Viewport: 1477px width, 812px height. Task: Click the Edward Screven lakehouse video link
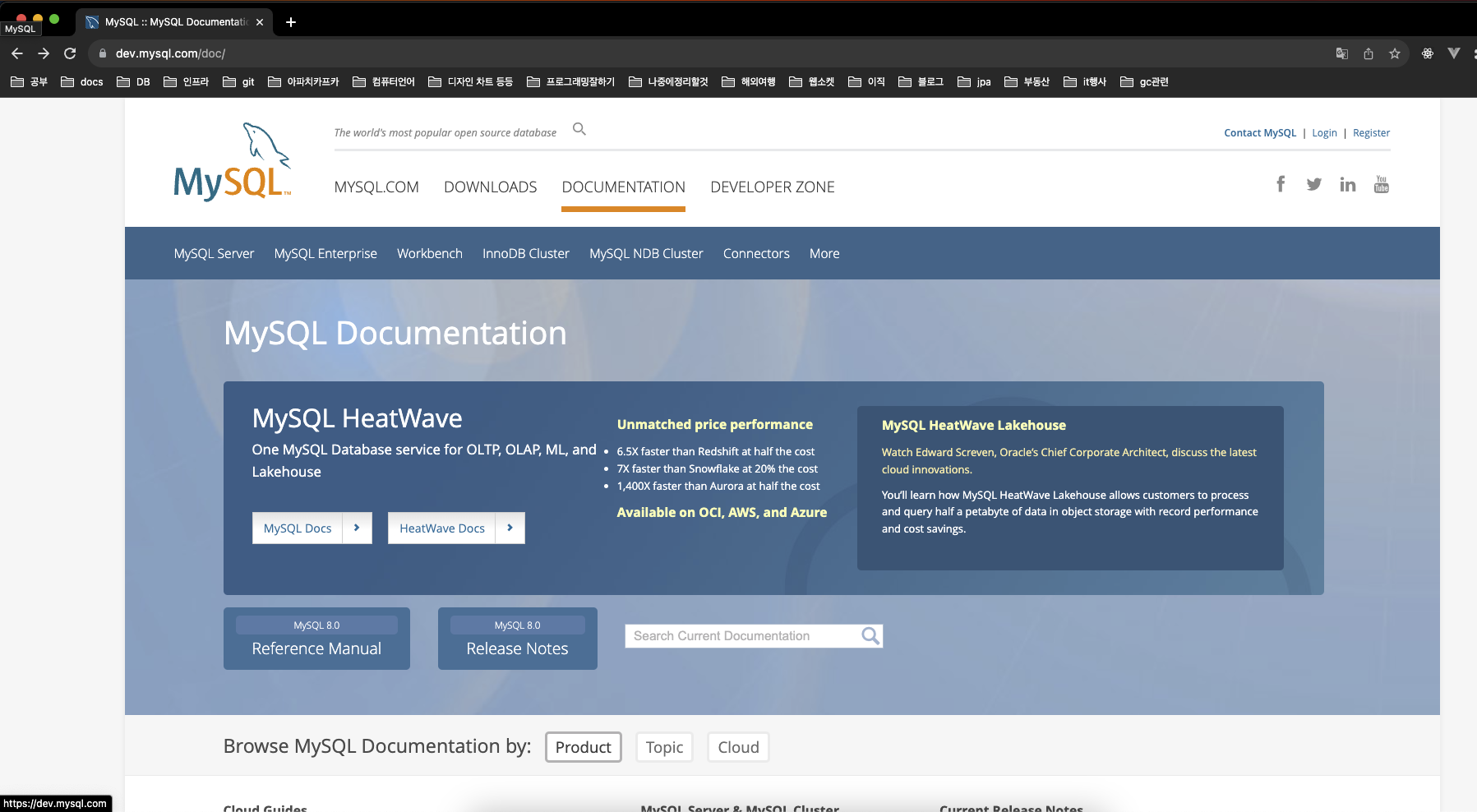[1069, 460]
